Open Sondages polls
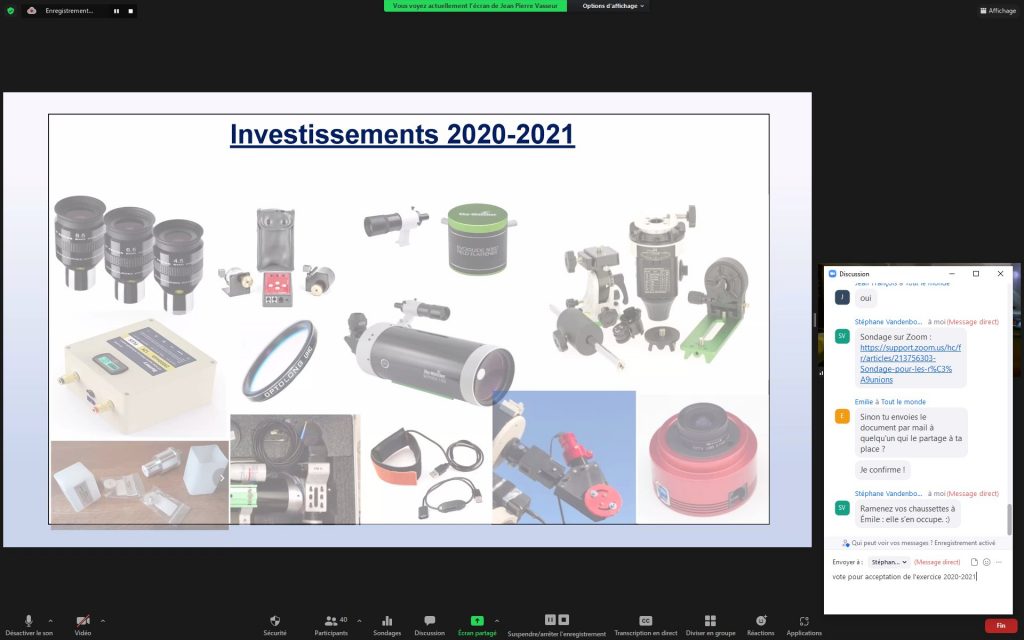 pyautogui.click(x=387, y=625)
